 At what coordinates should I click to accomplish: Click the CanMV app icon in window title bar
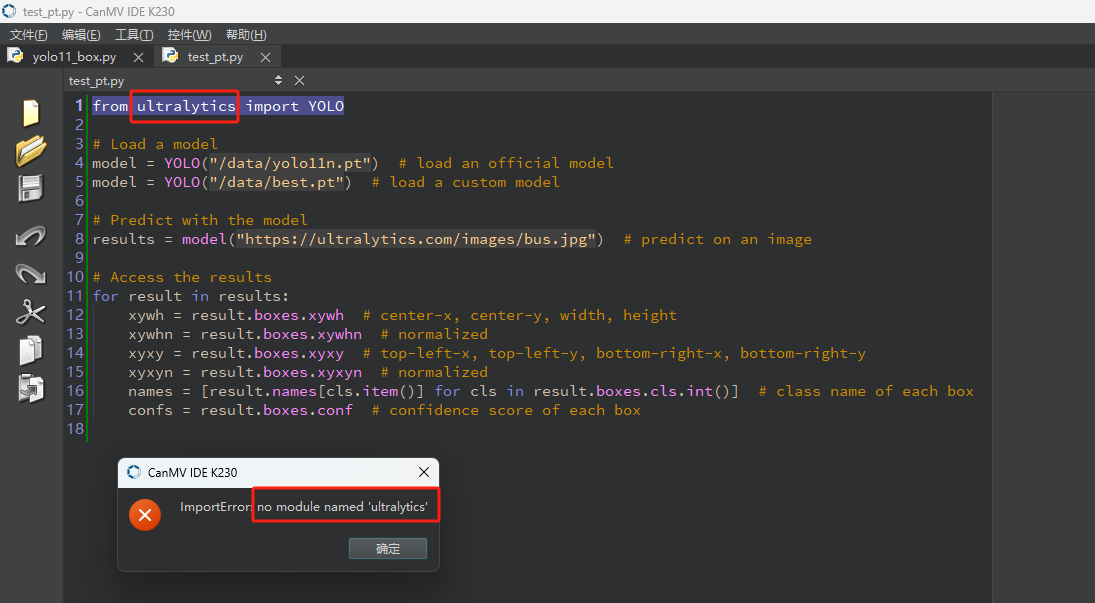click(10, 11)
